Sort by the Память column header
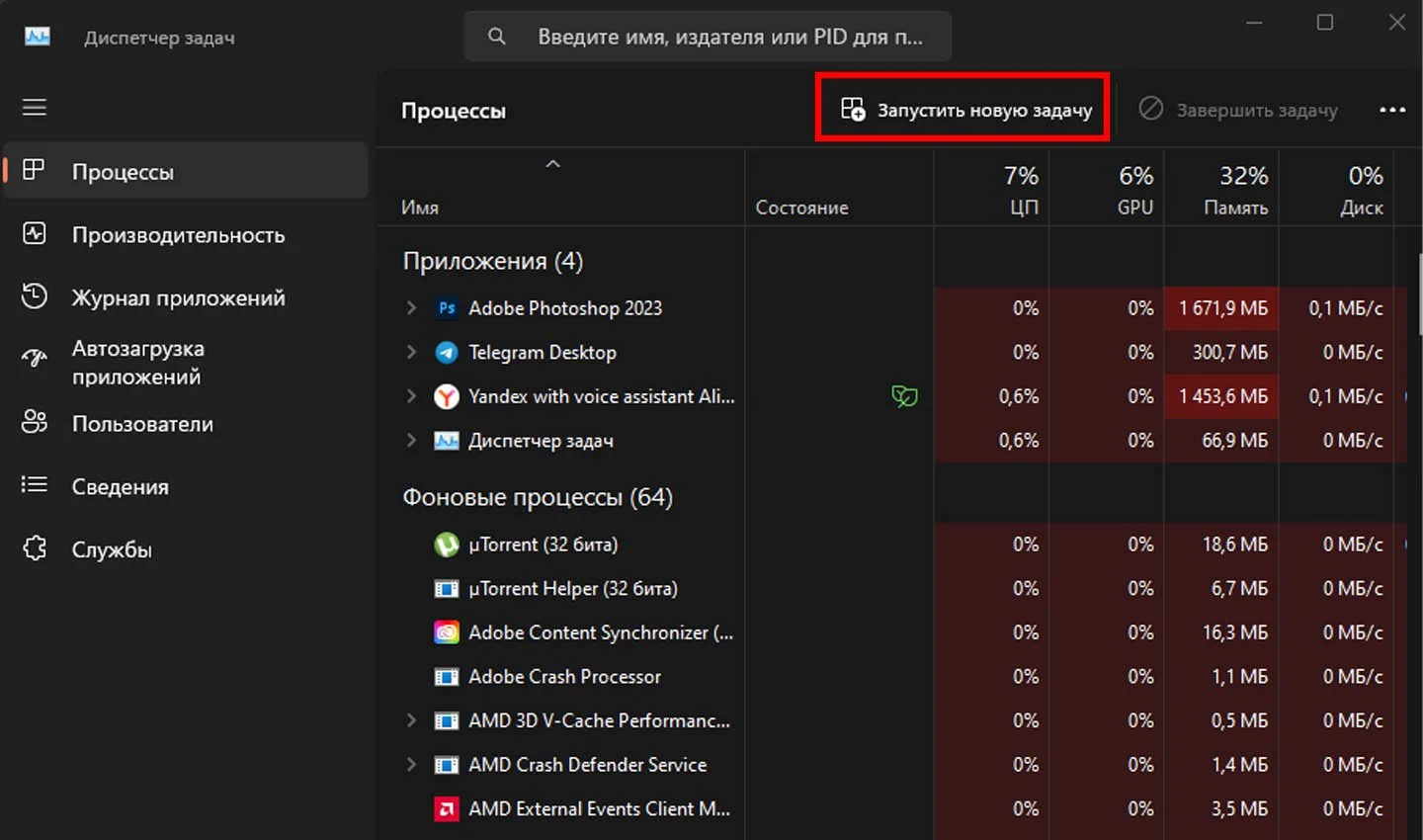1423x840 pixels. point(1221,188)
